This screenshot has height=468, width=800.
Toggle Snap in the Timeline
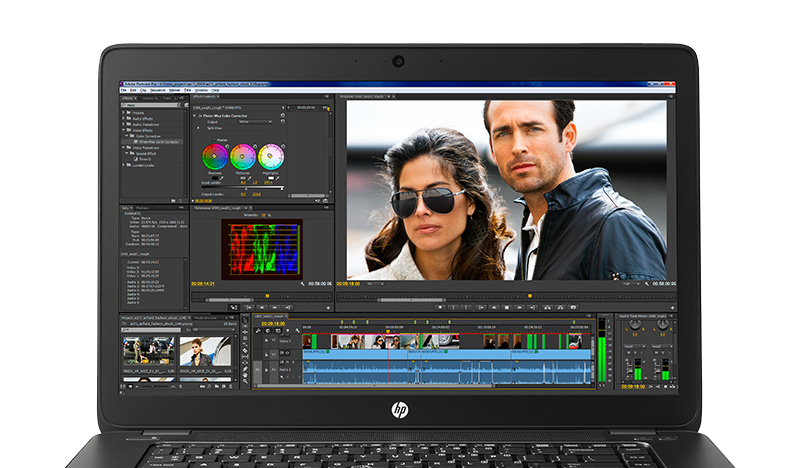(268, 331)
